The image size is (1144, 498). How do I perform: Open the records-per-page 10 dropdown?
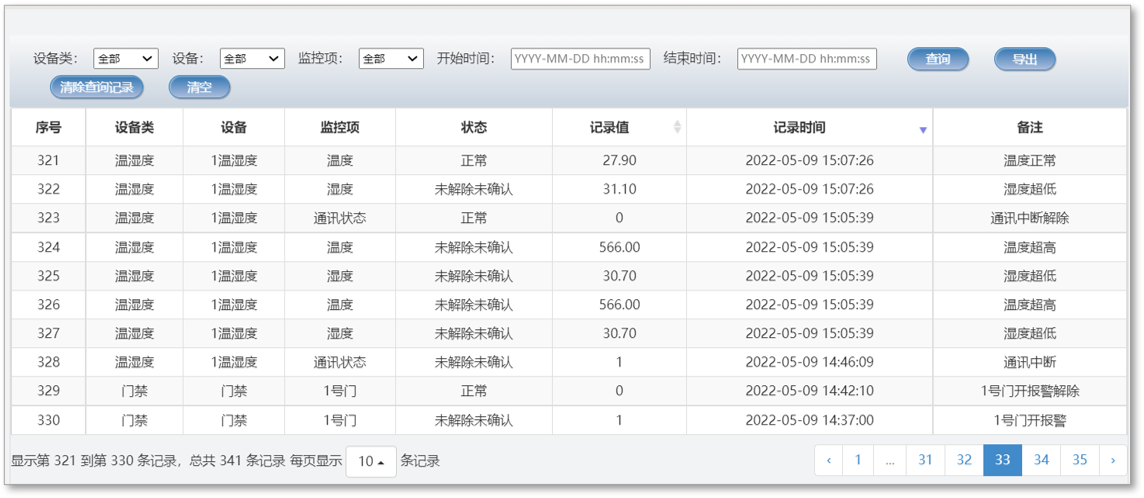click(x=371, y=461)
